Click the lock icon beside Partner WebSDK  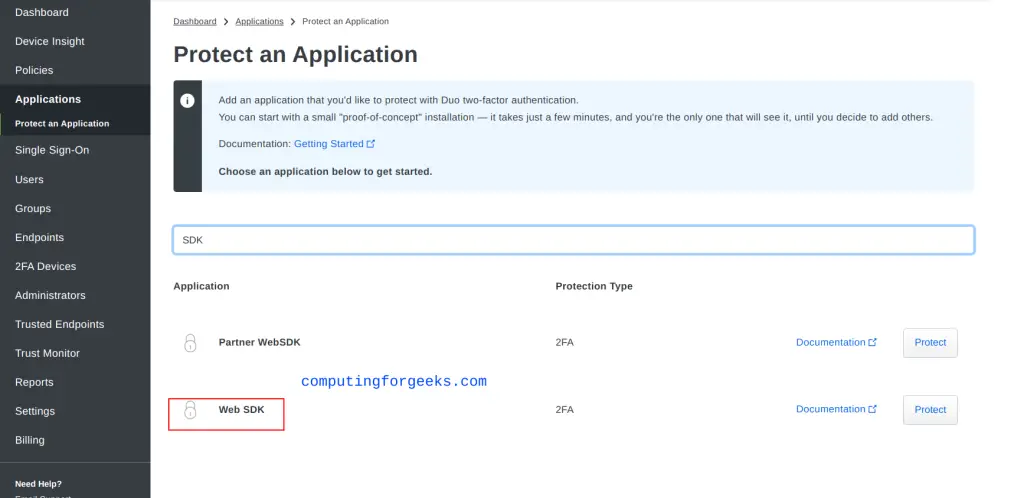[190, 343]
